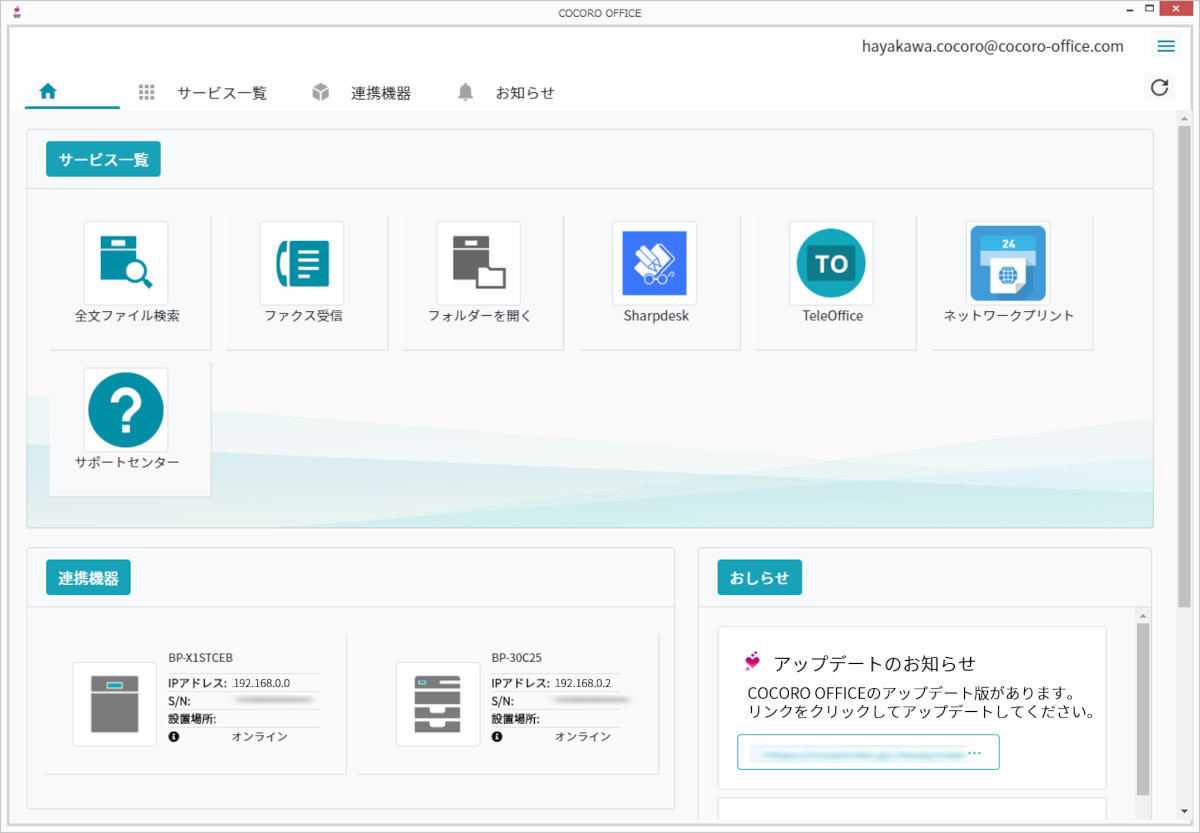Click the アップデートのお知らせ heading
The image size is (1200, 833).
pyautogui.click(x=874, y=663)
